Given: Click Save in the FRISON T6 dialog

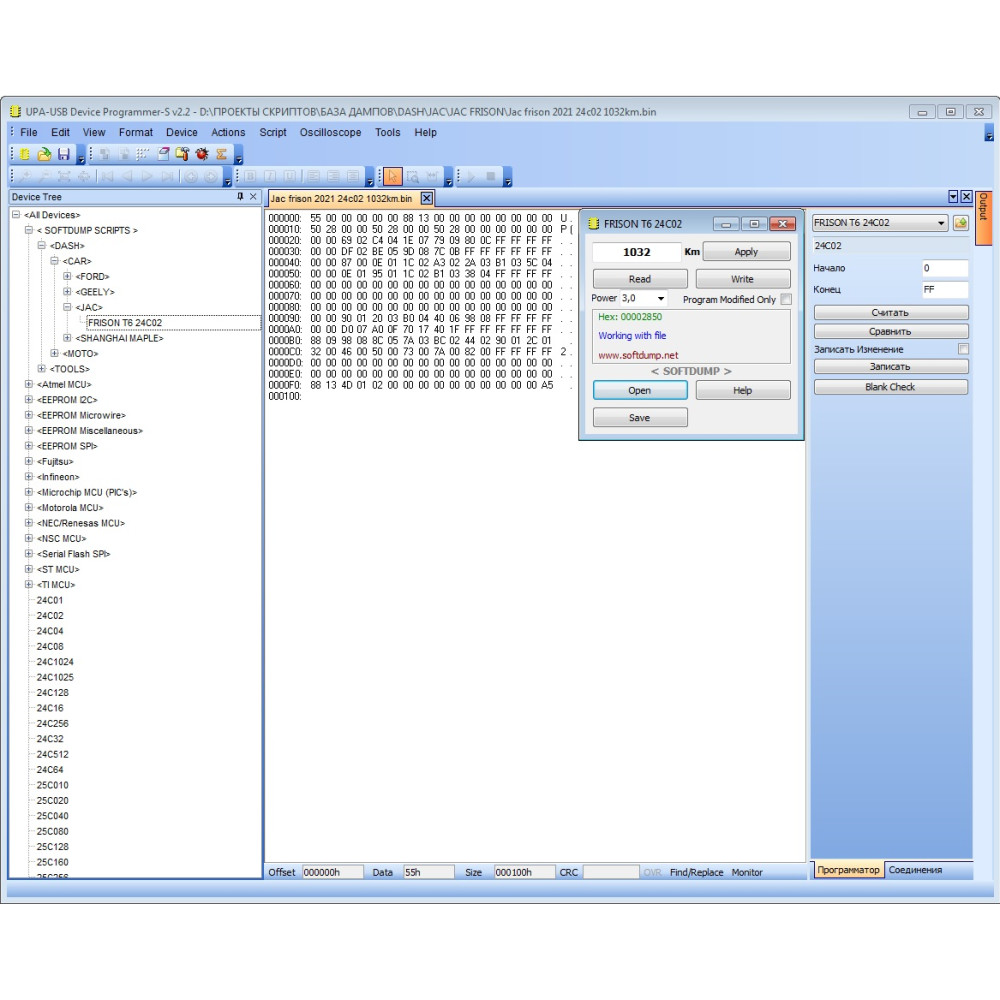Looking at the screenshot, I should tap(640, 418).
